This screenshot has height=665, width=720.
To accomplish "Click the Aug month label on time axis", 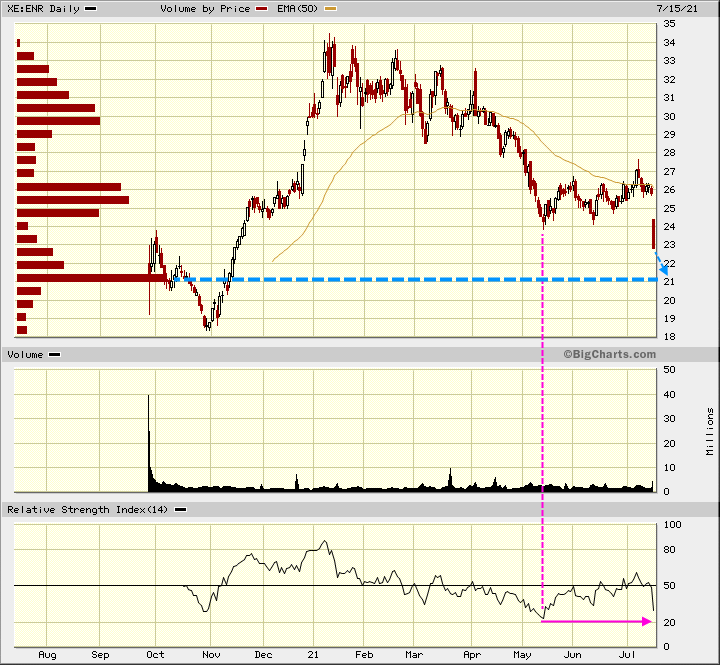I will tap(47, 655).
